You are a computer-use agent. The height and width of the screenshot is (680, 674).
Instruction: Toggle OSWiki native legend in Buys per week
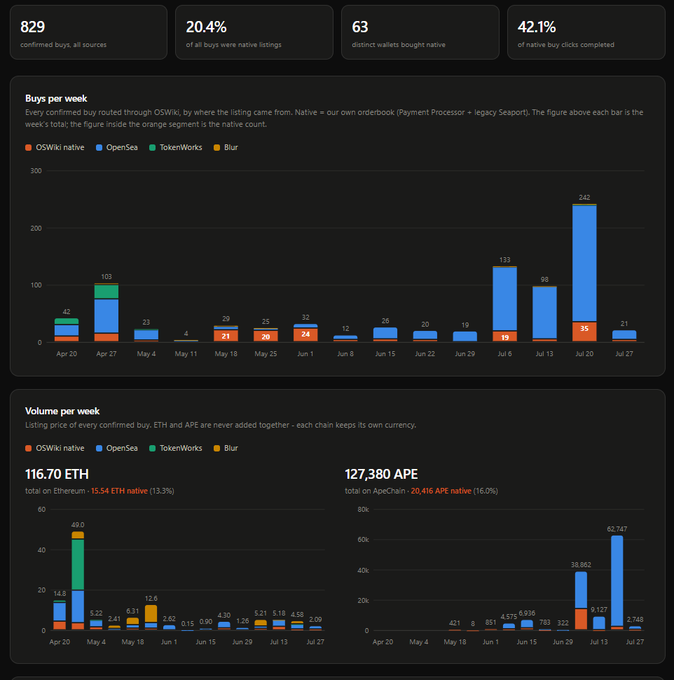pos(55,147)
